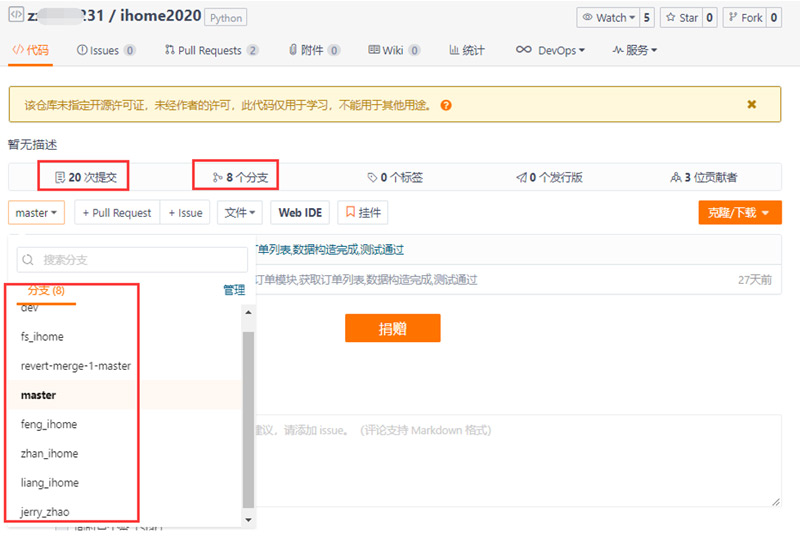Fork this repository

(x=745, y=18)
